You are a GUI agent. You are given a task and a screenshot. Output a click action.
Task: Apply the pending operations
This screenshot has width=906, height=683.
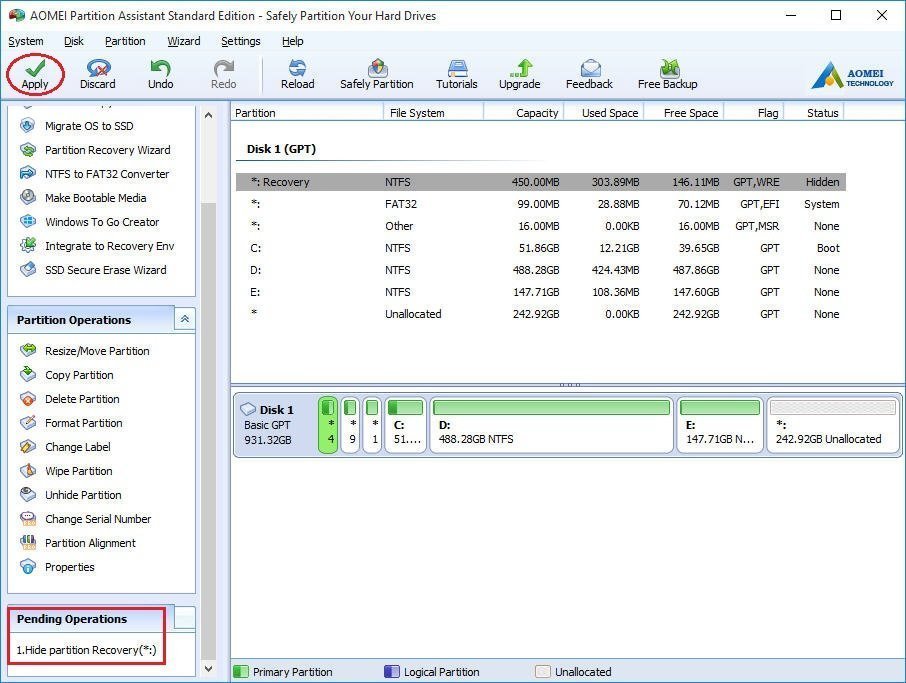click(x=35, y=75)
